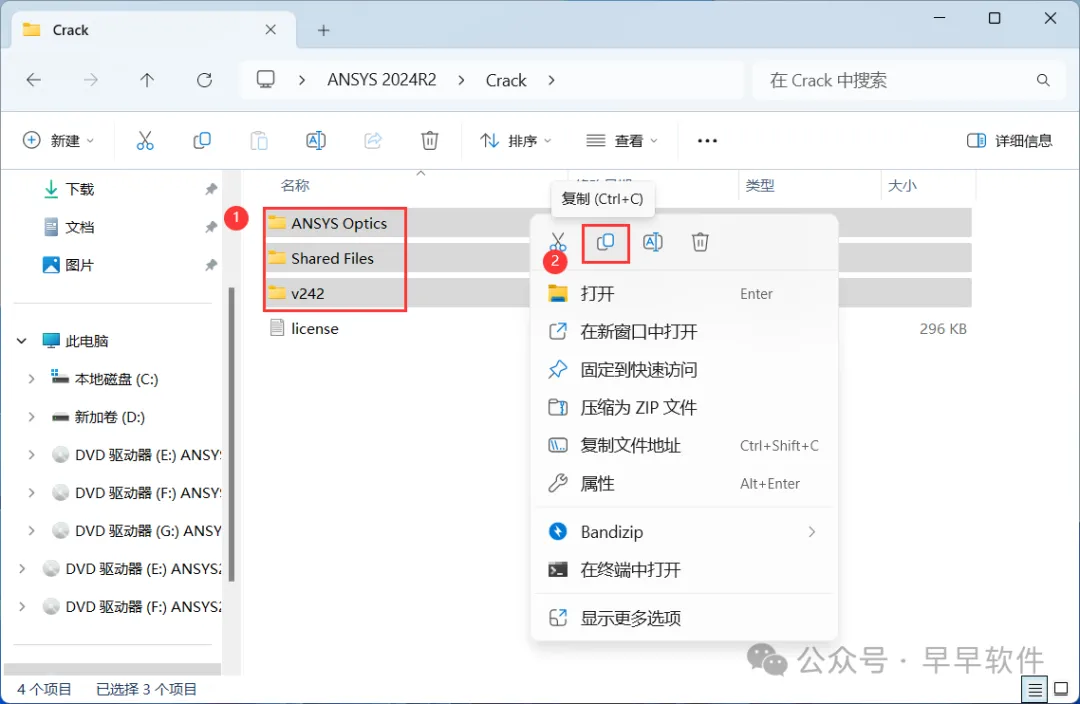Add a new tab with plus button
The height and width of the screenshot is (704, 1080).
324,30
